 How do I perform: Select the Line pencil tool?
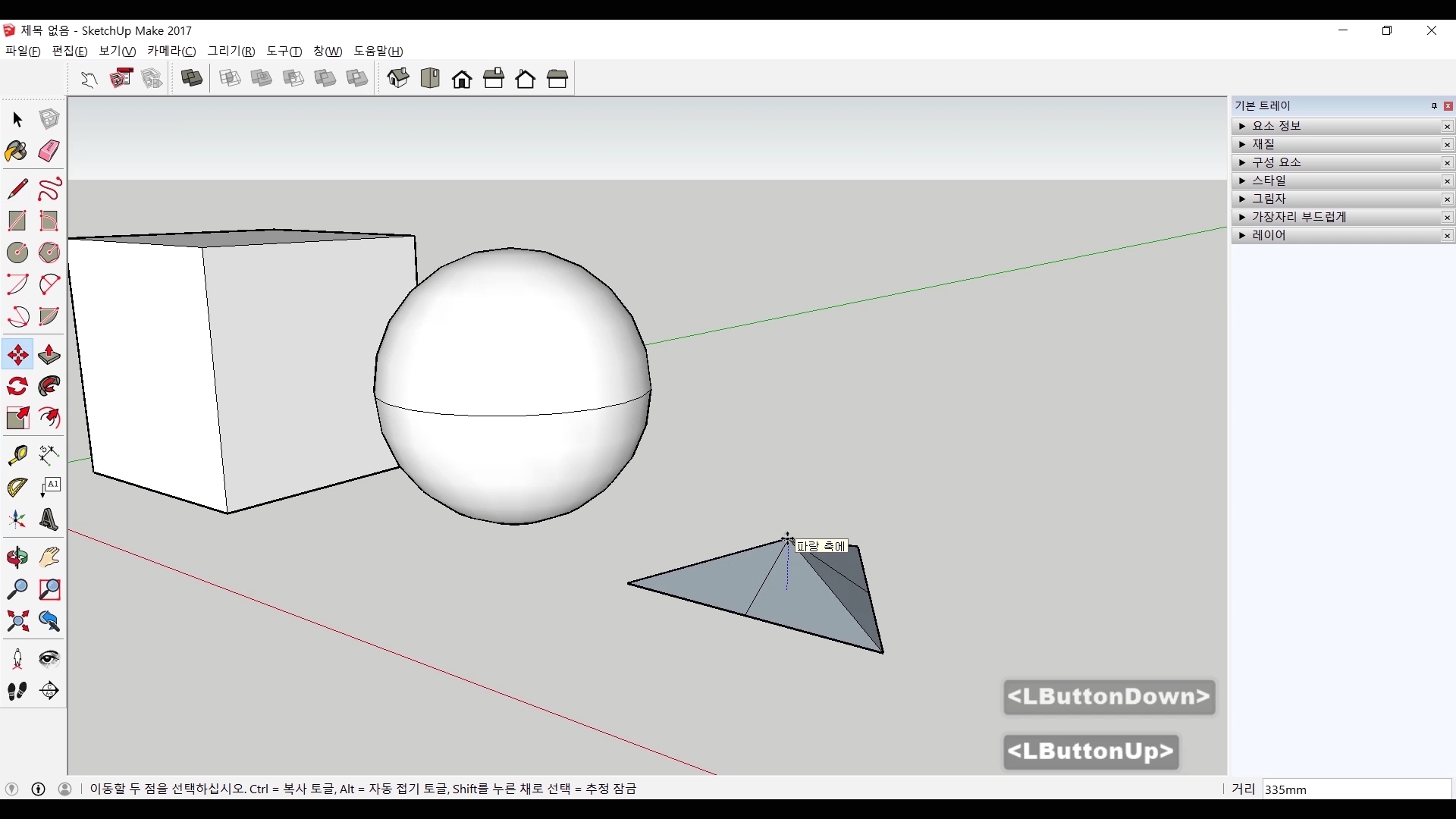click(17, 188)
